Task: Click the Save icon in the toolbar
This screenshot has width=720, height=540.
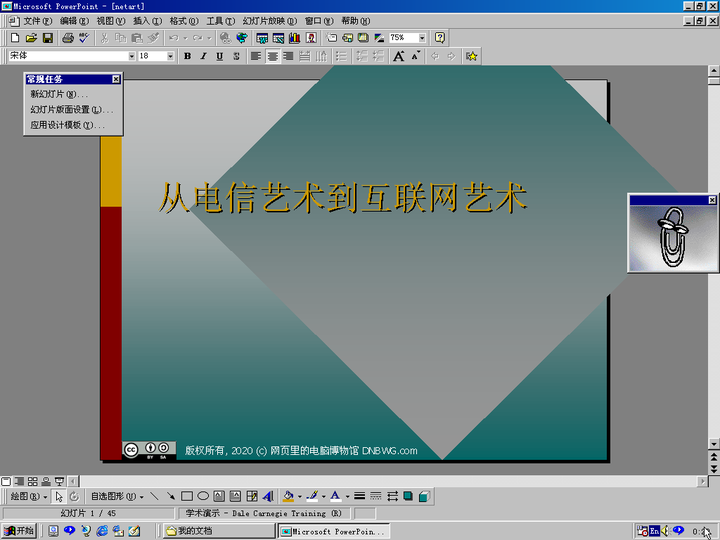Action: click(47, 38)
